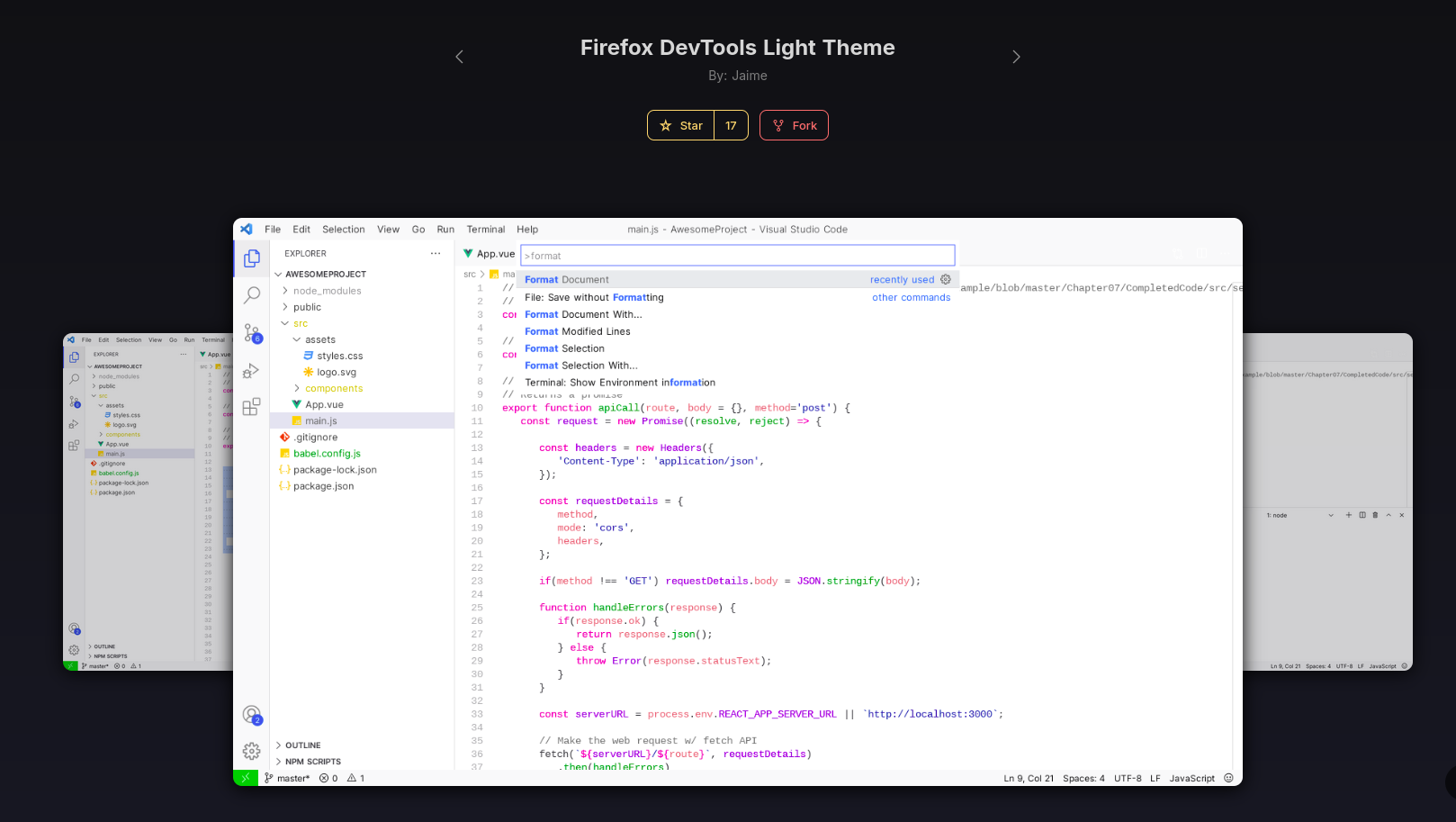The width and height of the screenshot is (1456, 822).
Task: Expand the components folder
Action: pos(333,389)
